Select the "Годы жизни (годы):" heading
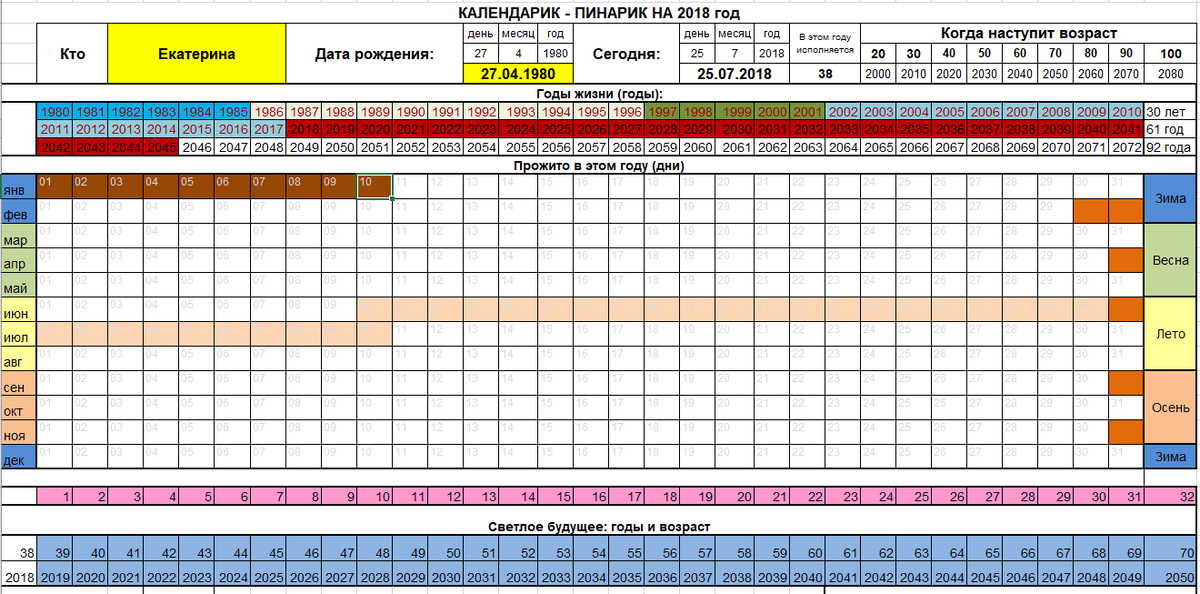 597,94
